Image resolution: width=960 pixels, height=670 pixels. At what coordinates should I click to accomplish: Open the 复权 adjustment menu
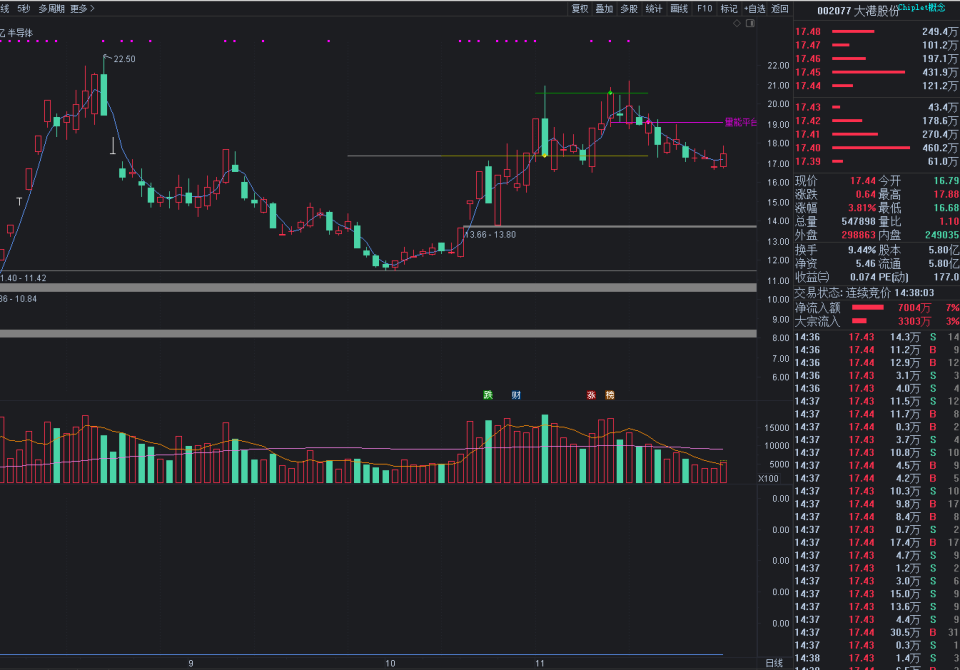tap(580, 9)
